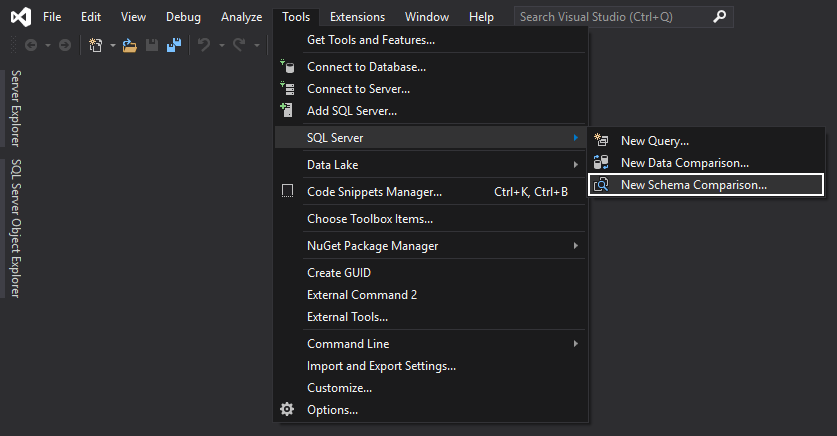The height and width of the screenshot is (436, 837).
Task: Click the Options gear icon
Action: click(287, 409)
